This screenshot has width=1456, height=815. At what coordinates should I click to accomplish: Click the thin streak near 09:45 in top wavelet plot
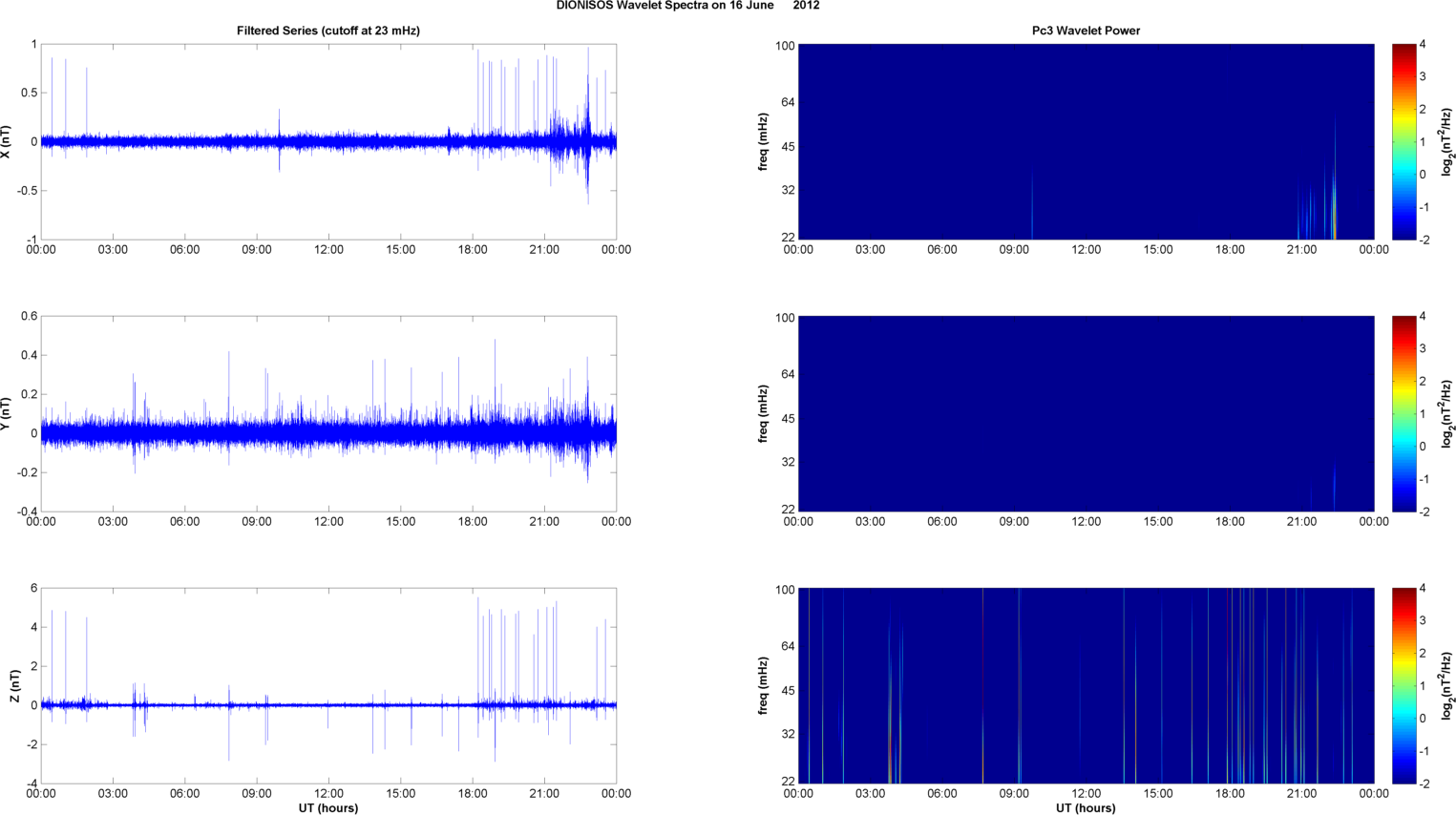click(x=1032, y=205)
